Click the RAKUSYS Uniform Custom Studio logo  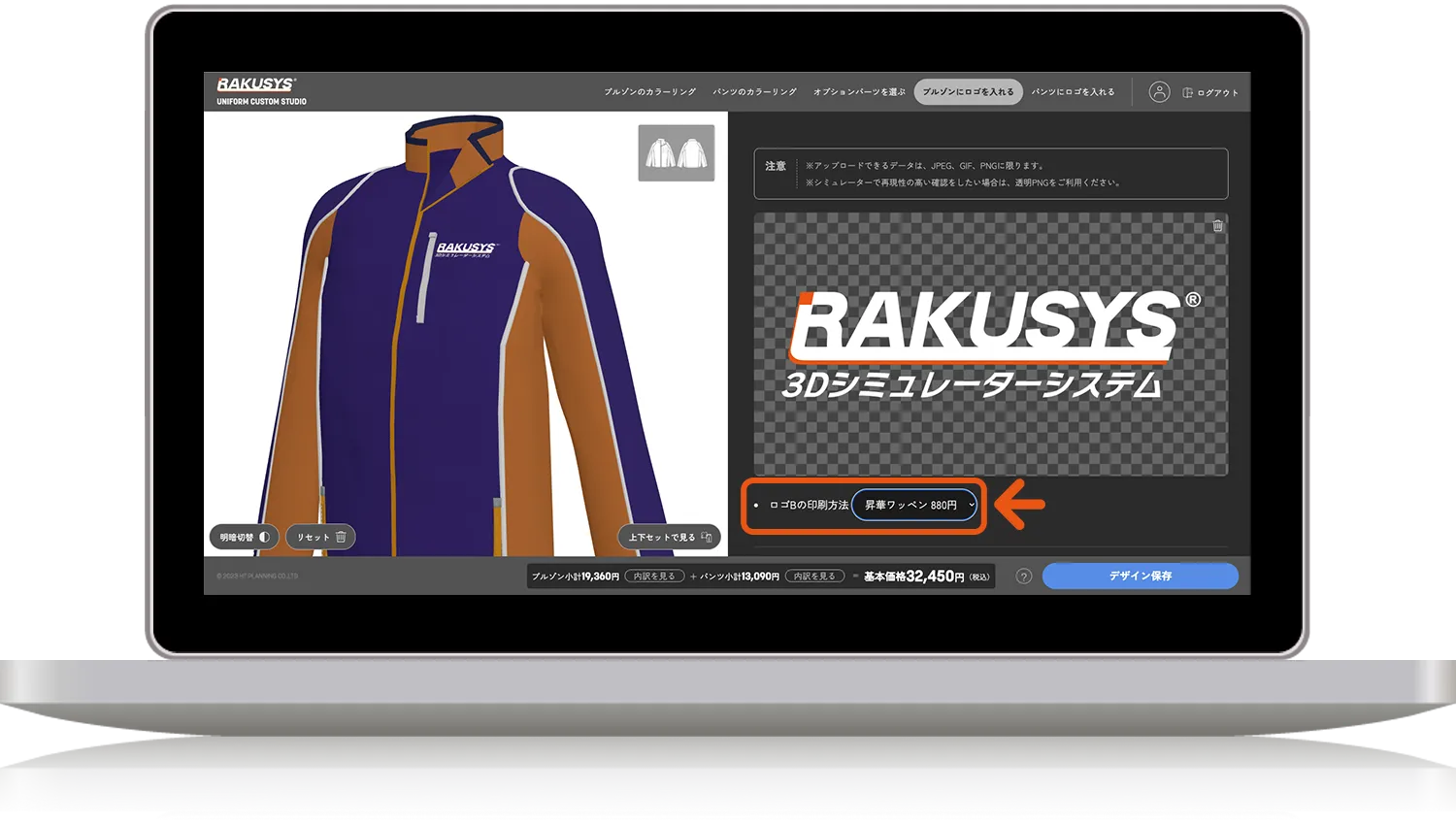coord(256,90)
